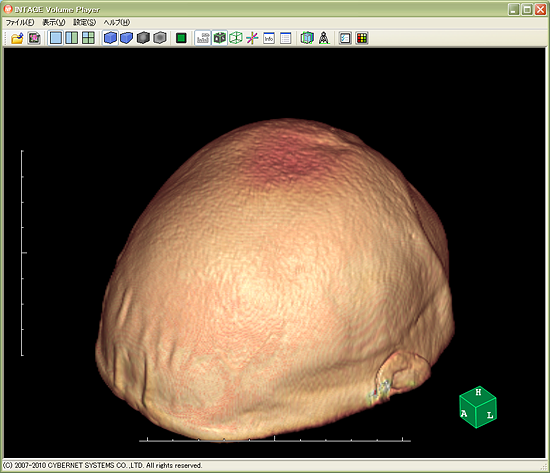The image size is (550, 473).
Task: Select the dark gray cube rendering mode
Action: (x=143, y=38)
